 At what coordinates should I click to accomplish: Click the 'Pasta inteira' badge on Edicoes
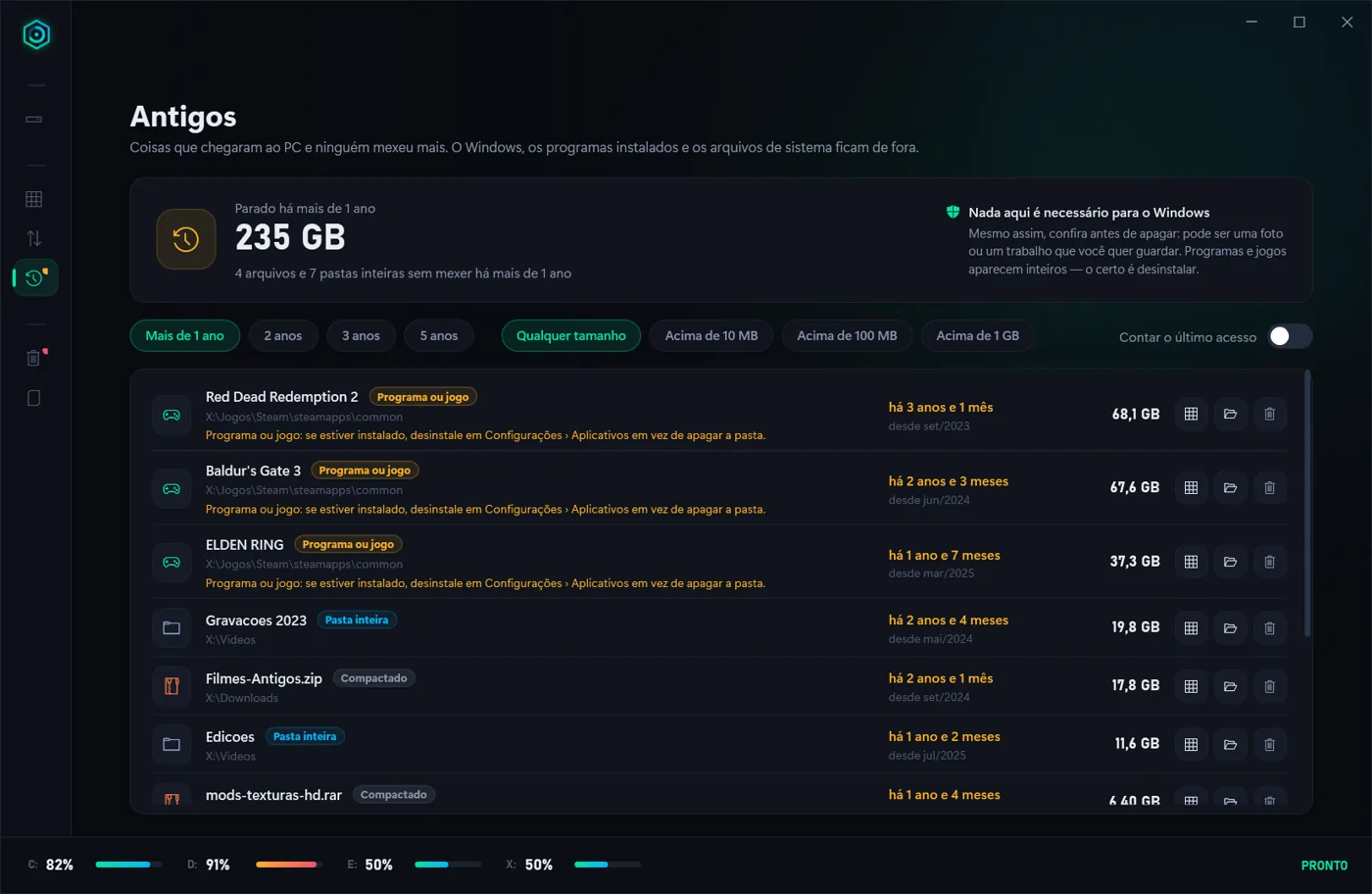305,736
